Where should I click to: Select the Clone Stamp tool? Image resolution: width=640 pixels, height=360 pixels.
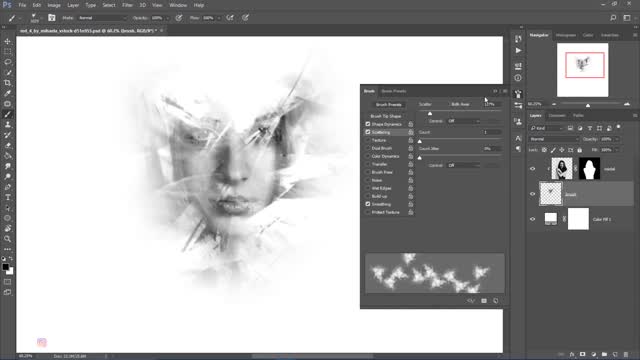coord(7,124)
